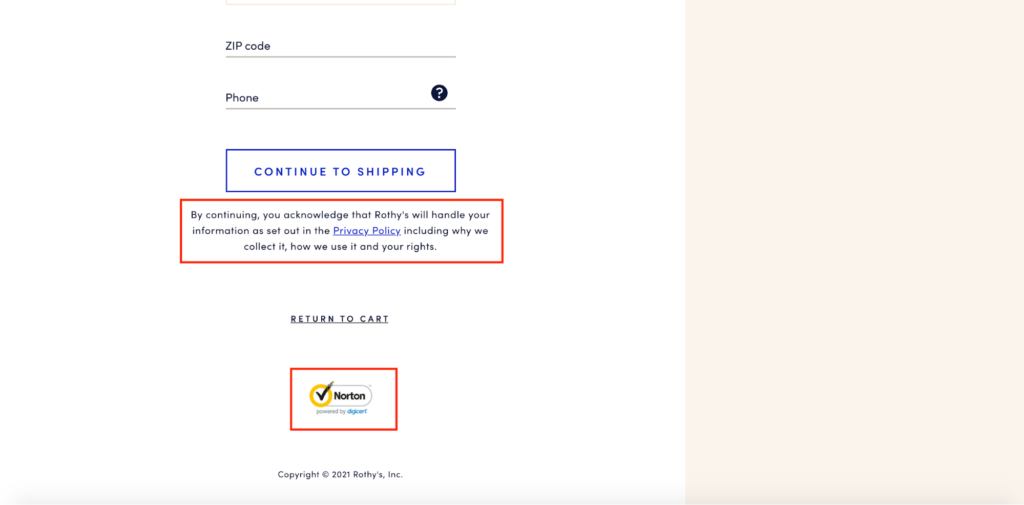The width and height of the screenshot is (1024, 505).
Task: Click the 'powered by' caption under Norton
Action: coord(331,412)
